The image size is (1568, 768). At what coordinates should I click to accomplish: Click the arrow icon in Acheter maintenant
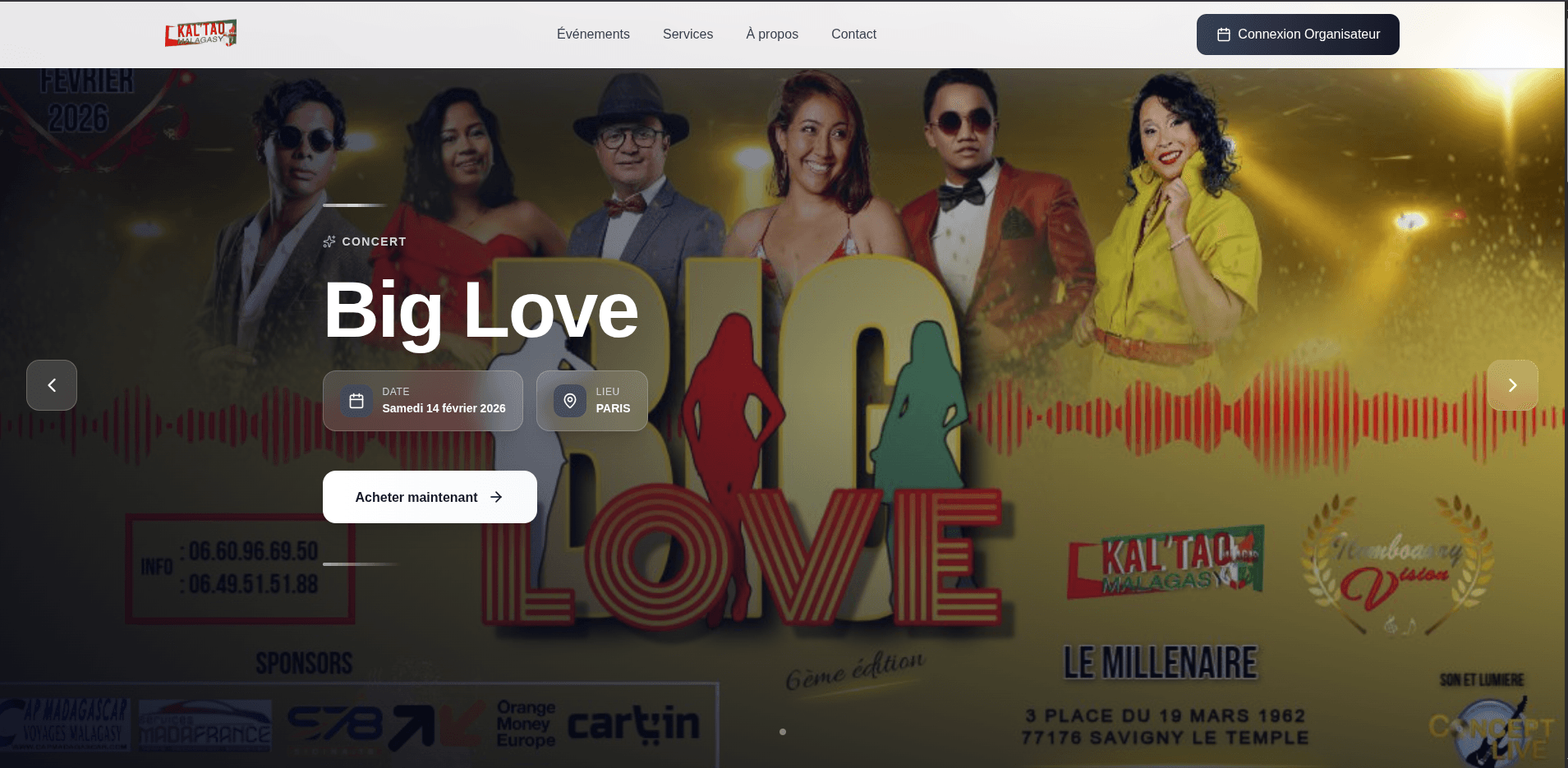click(496, 497)
